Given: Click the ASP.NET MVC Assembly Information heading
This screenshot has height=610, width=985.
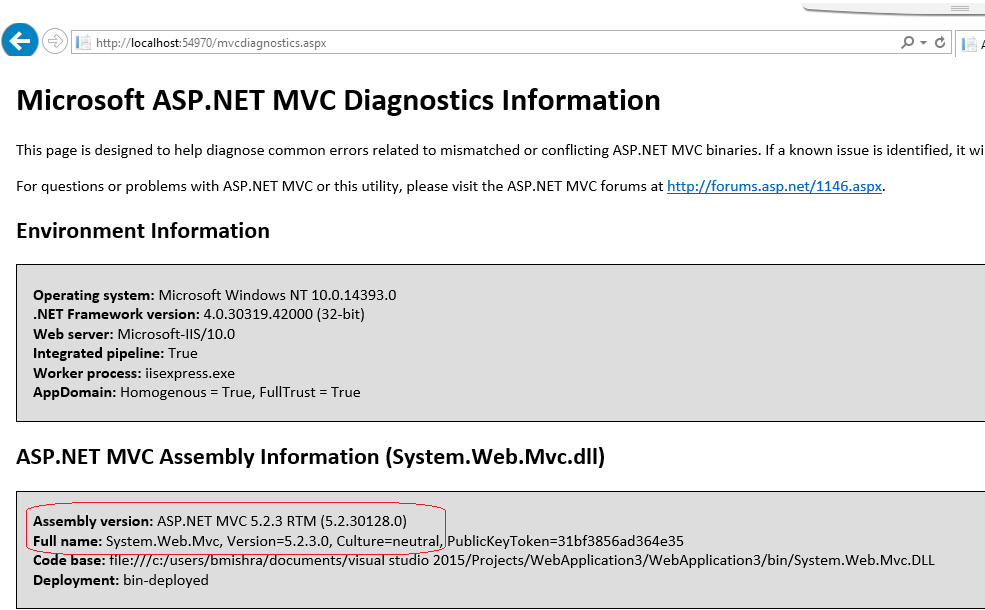Looking at the screenshot, I should 310,457.
